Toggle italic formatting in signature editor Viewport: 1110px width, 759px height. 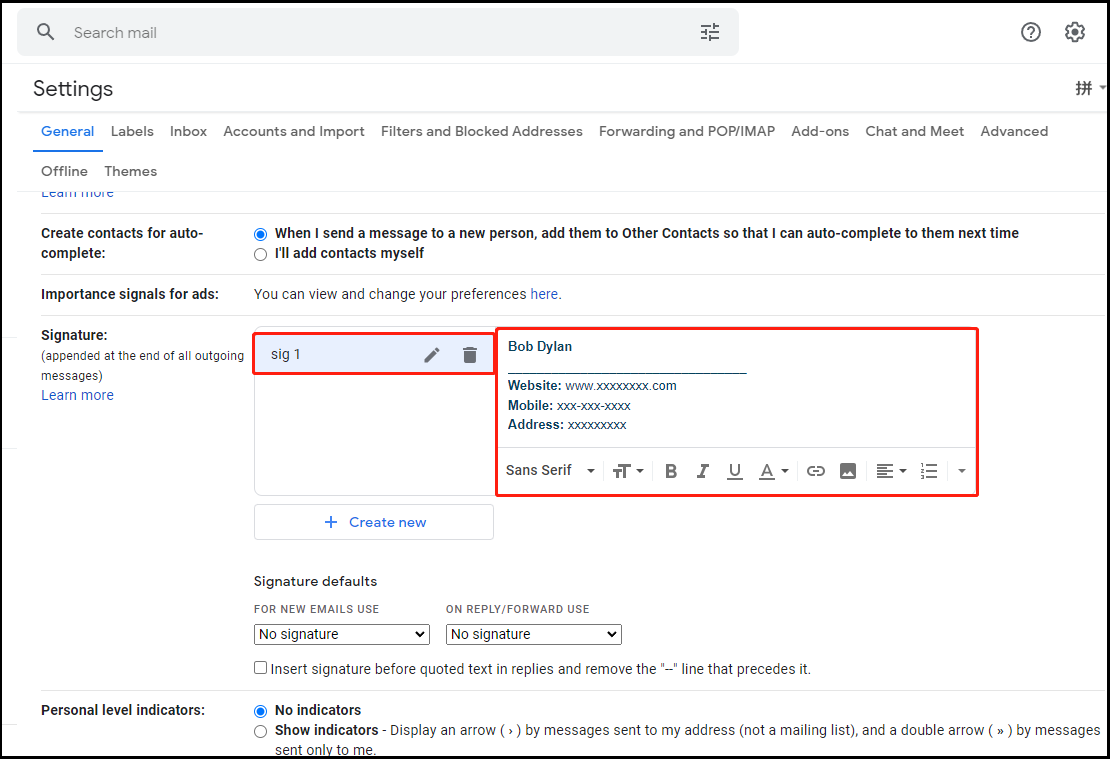point(702,471)
